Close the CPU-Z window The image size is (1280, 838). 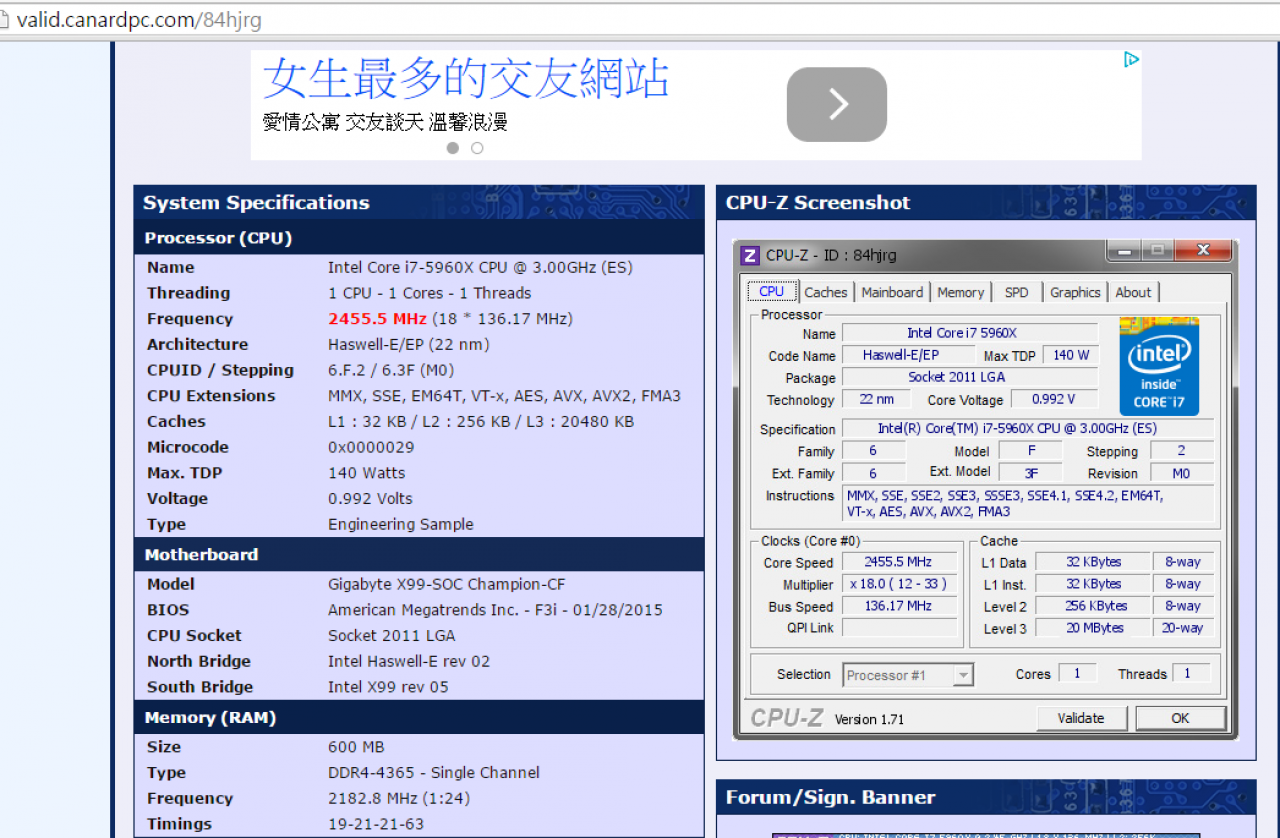tap(1202, 250)
